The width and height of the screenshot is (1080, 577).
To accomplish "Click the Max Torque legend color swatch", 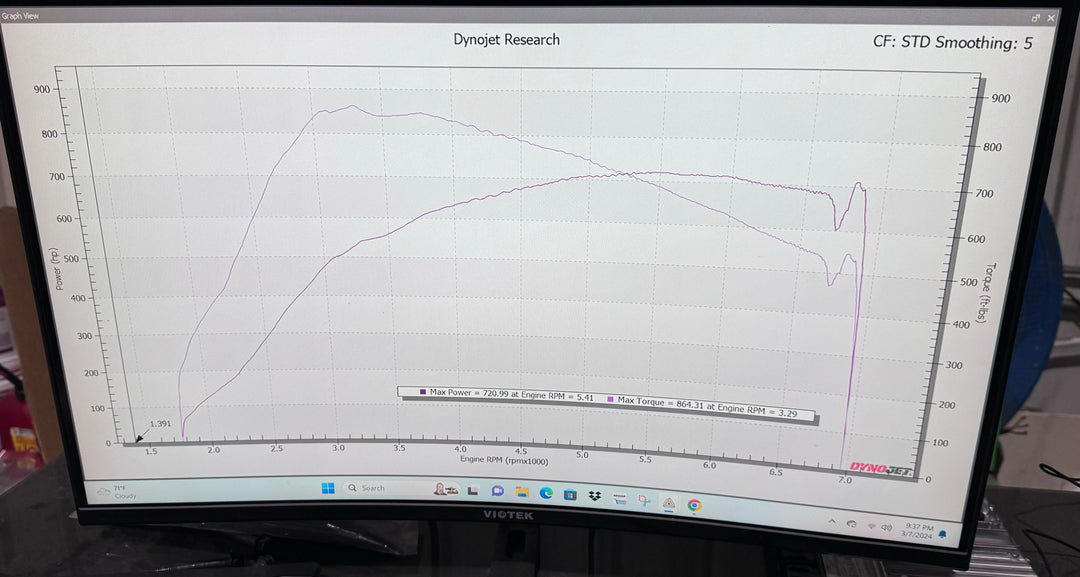I will point(610,400).
